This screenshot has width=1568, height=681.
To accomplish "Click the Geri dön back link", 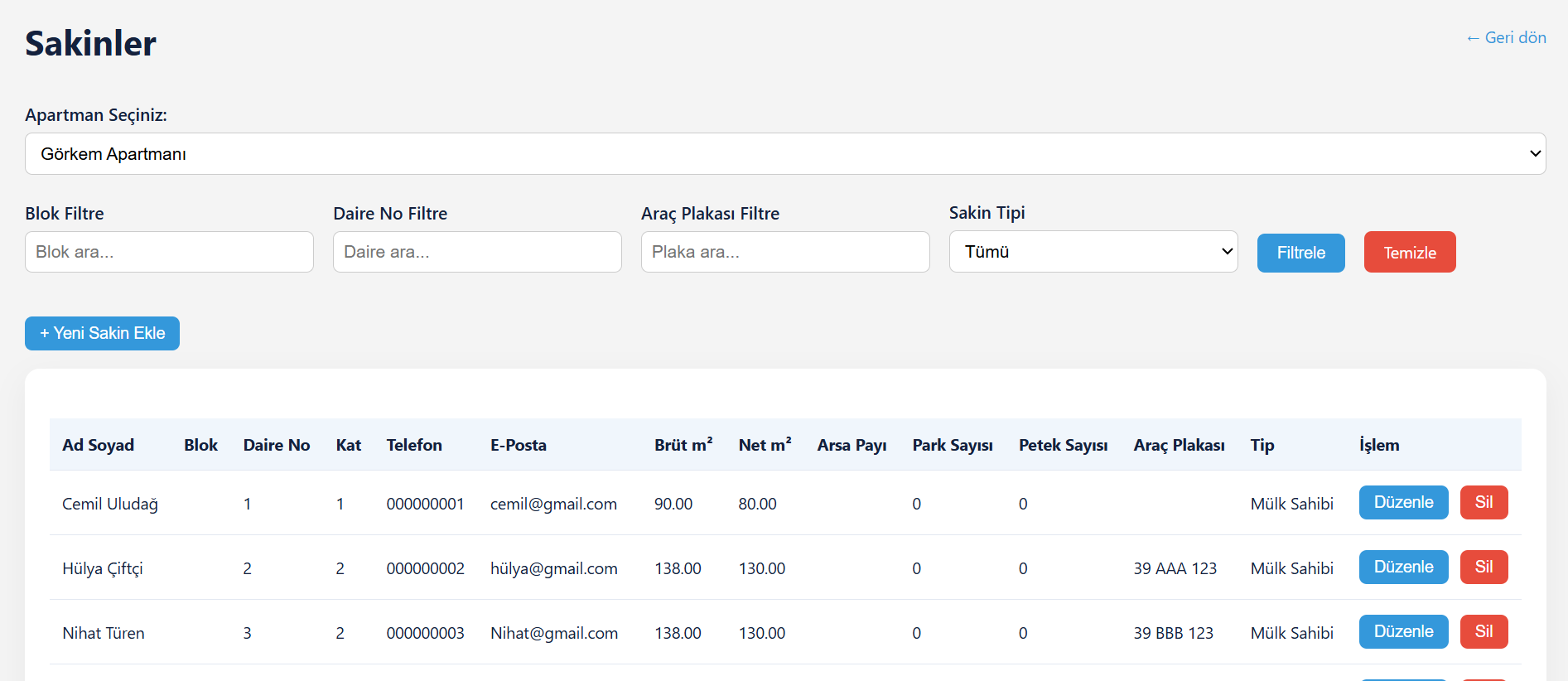I will [1505, 37].
